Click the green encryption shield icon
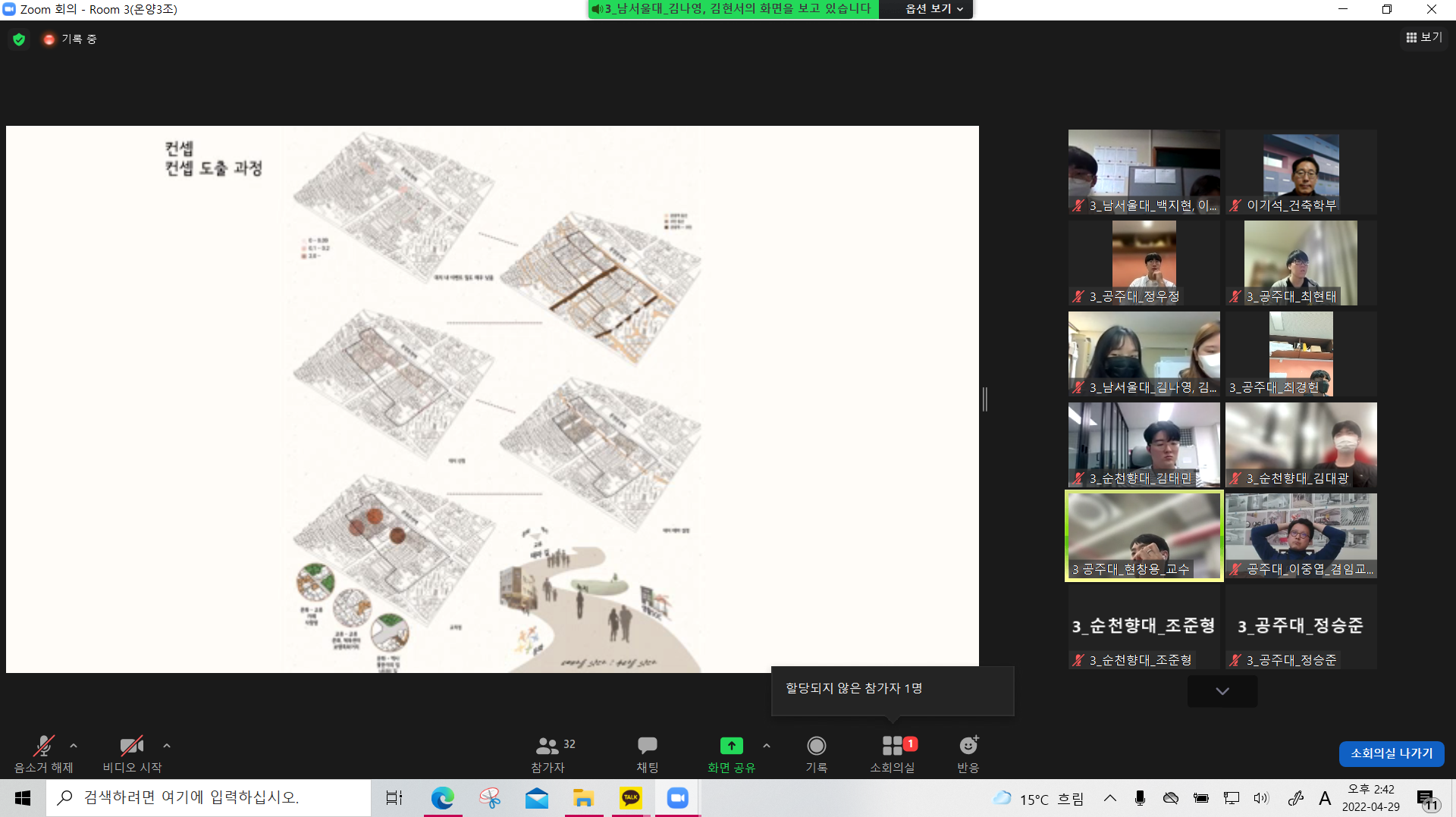Viewport: 1456px width, 817px height. (19, 39)
